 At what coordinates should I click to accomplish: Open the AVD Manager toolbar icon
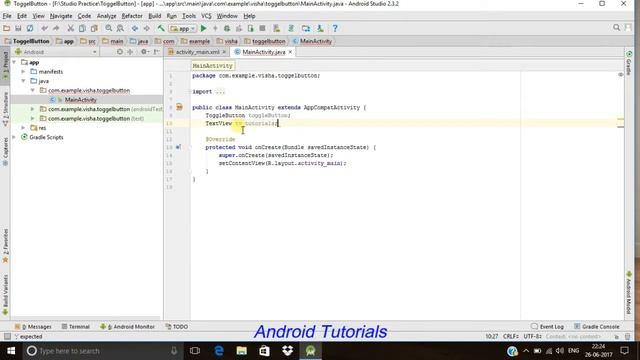[x=277, y=28]
